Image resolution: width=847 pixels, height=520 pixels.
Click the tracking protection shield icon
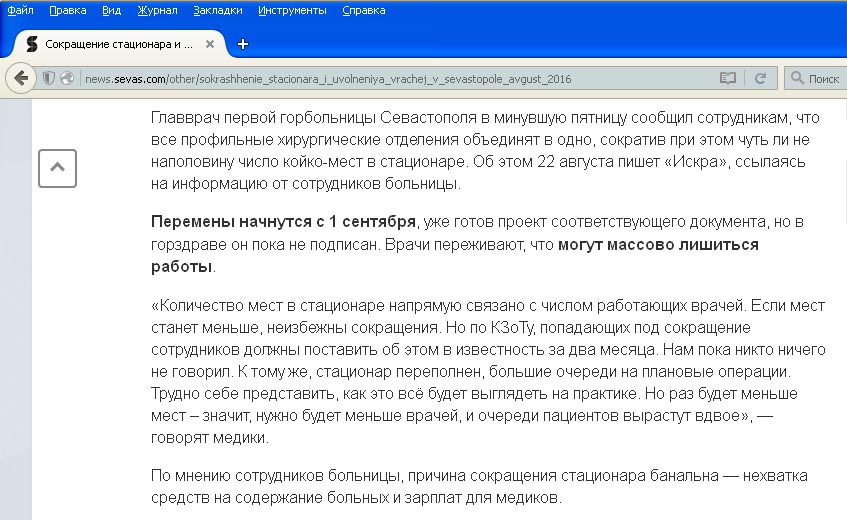tap(49, 78)
